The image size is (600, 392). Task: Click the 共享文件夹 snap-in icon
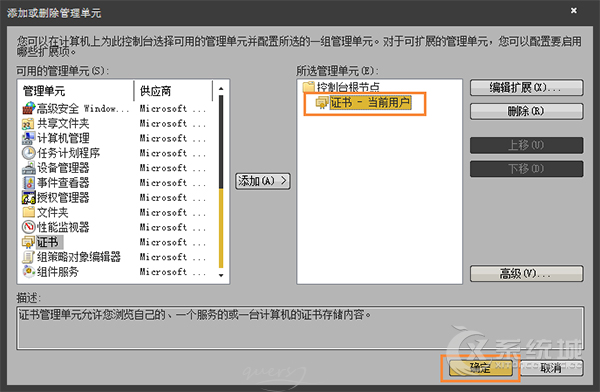point(29,124)
